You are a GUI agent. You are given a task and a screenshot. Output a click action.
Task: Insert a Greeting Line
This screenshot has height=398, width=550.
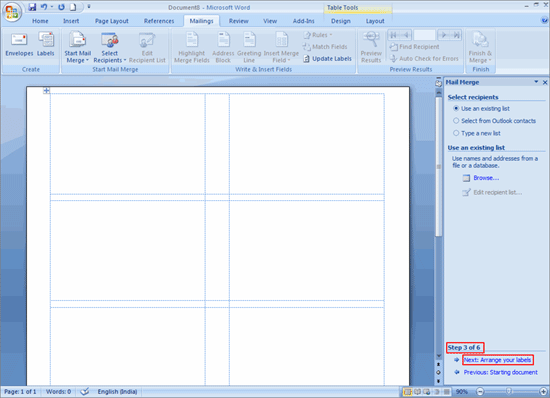click(249, 47)
